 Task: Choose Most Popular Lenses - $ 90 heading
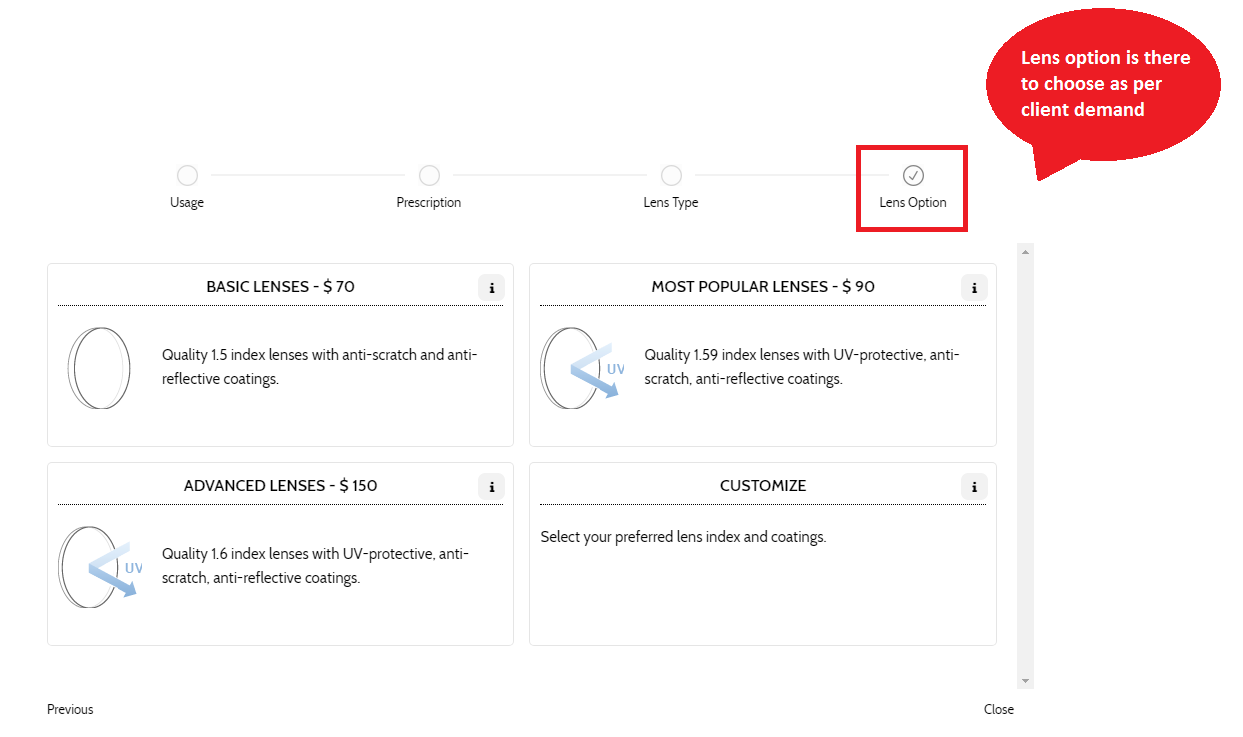pos(763,286)
